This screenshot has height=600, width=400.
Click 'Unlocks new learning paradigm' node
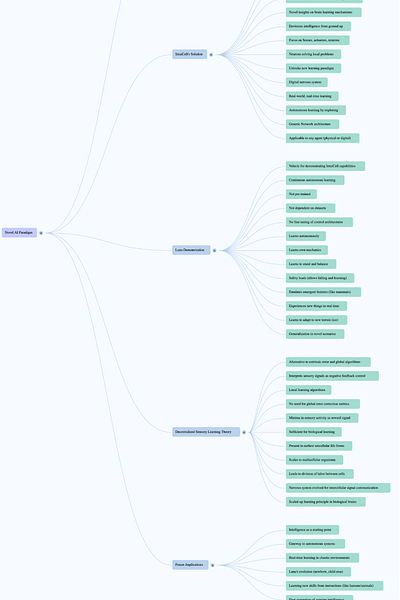point(313,68)
